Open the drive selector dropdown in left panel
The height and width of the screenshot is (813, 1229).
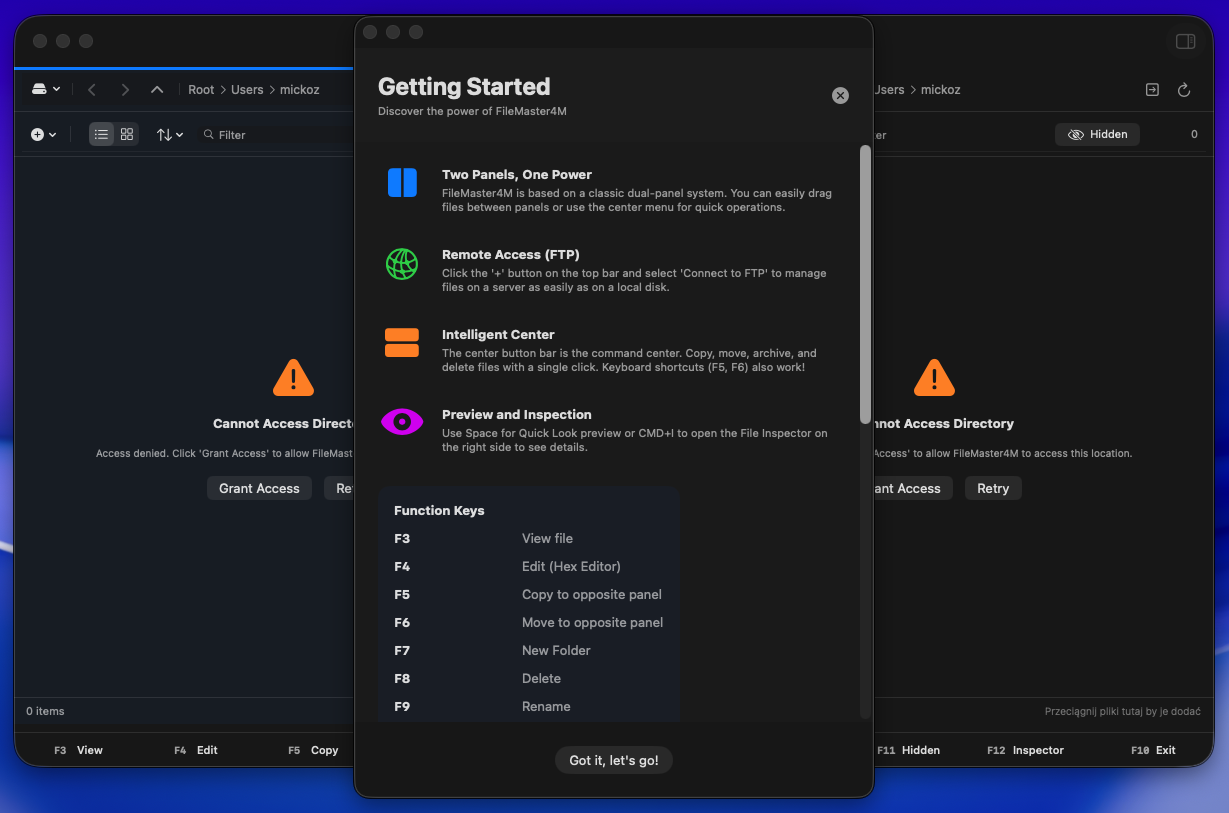(x=46, y=89)
